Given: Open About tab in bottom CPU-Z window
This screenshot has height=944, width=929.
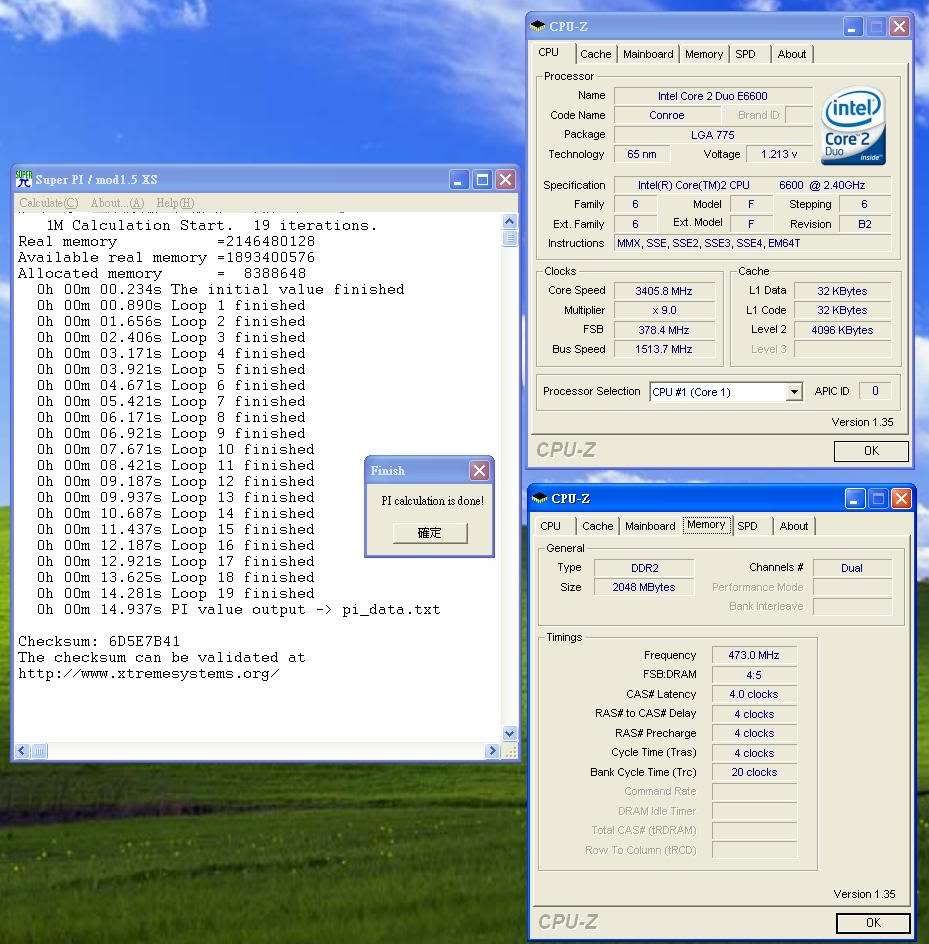Looking at the screenshot, I should (794, 526).
